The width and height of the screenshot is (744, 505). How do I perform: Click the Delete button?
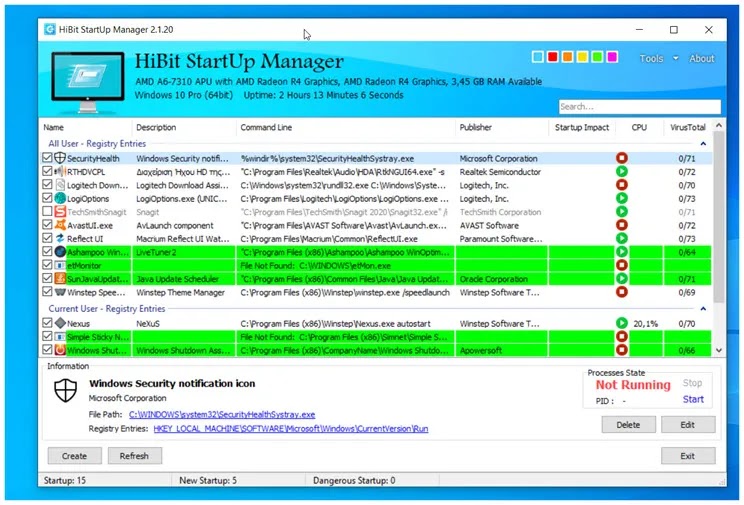pos(628,425)
